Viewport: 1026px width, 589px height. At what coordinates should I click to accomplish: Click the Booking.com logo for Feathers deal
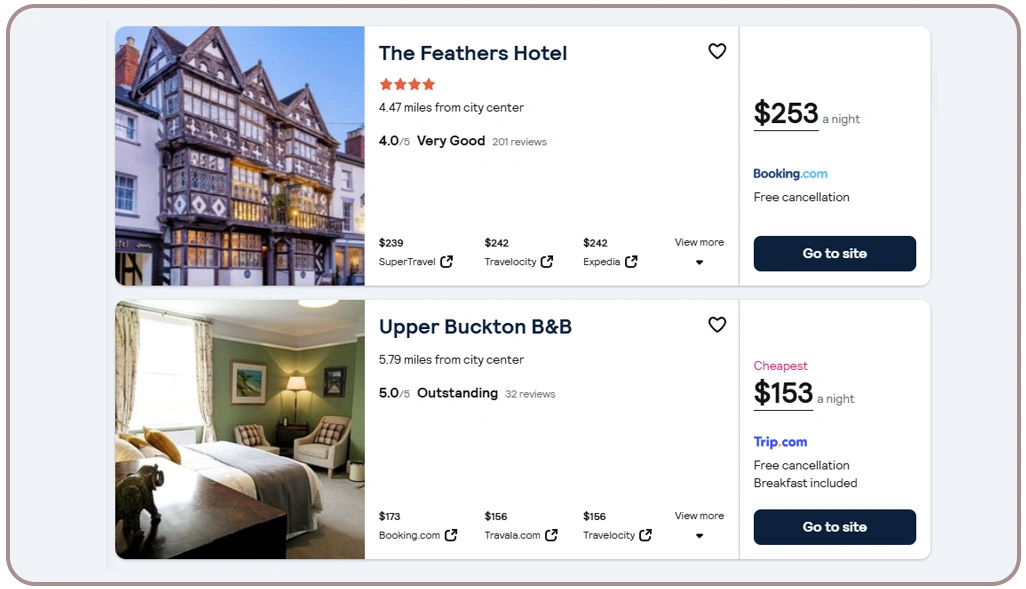pos(790,174)
